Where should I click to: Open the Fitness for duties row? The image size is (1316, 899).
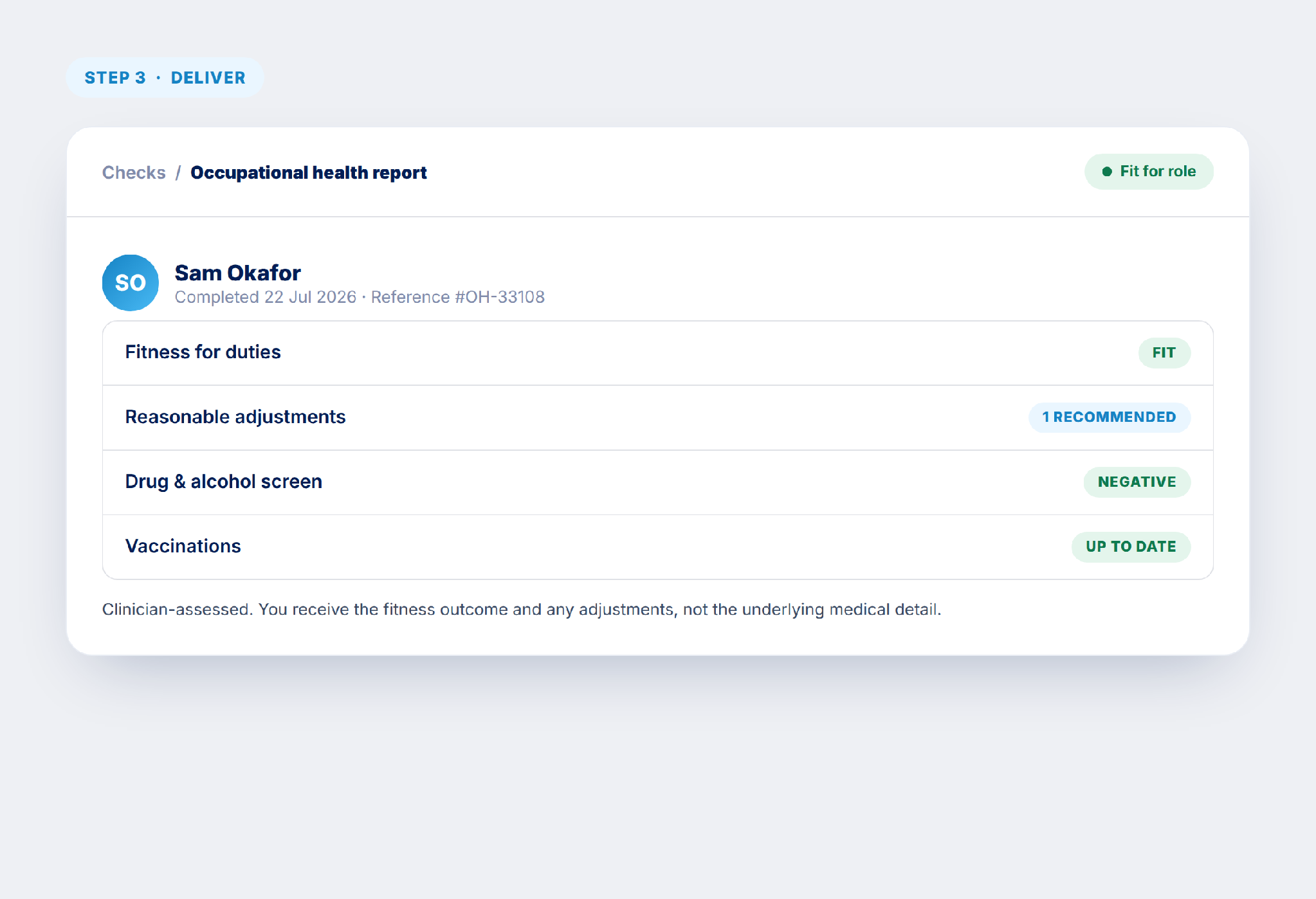[x=658, y=353]
